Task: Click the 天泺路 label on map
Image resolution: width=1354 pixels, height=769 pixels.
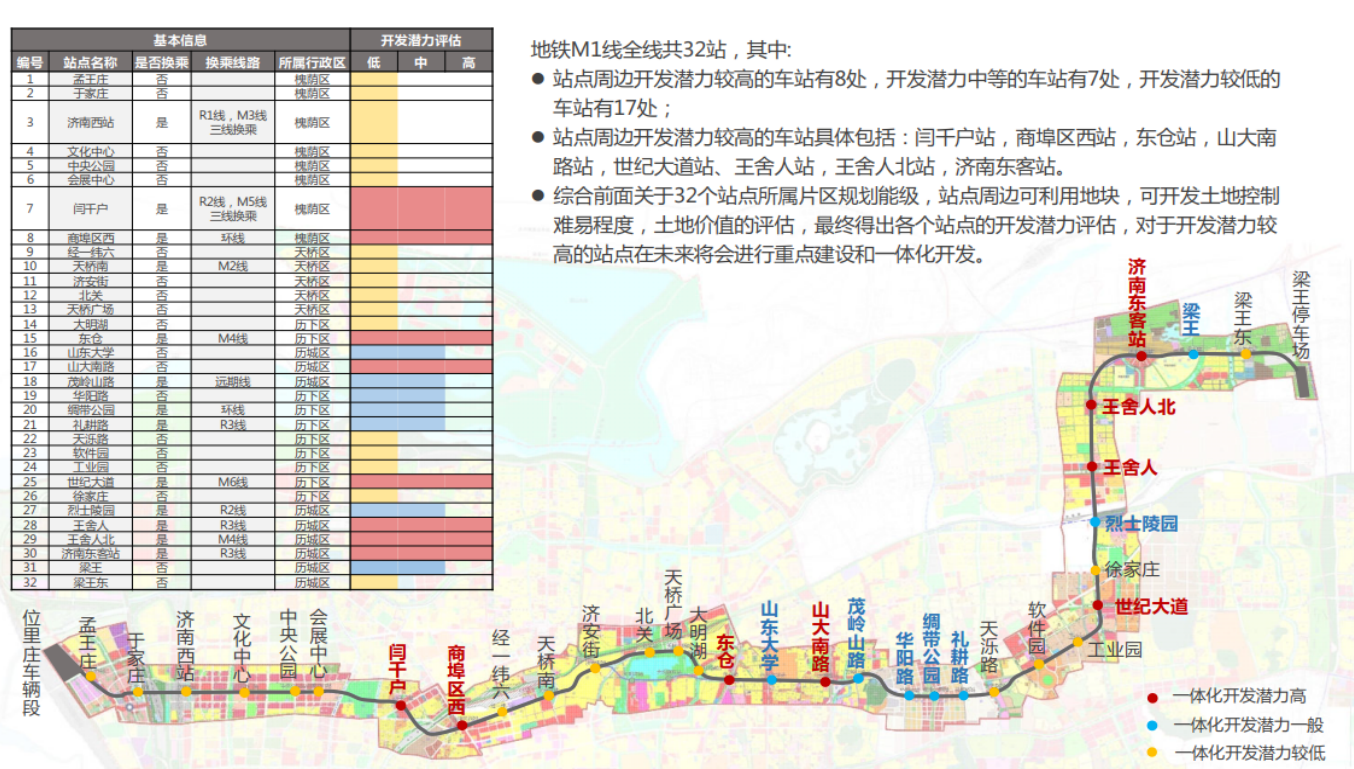Action: coord(989,647)
